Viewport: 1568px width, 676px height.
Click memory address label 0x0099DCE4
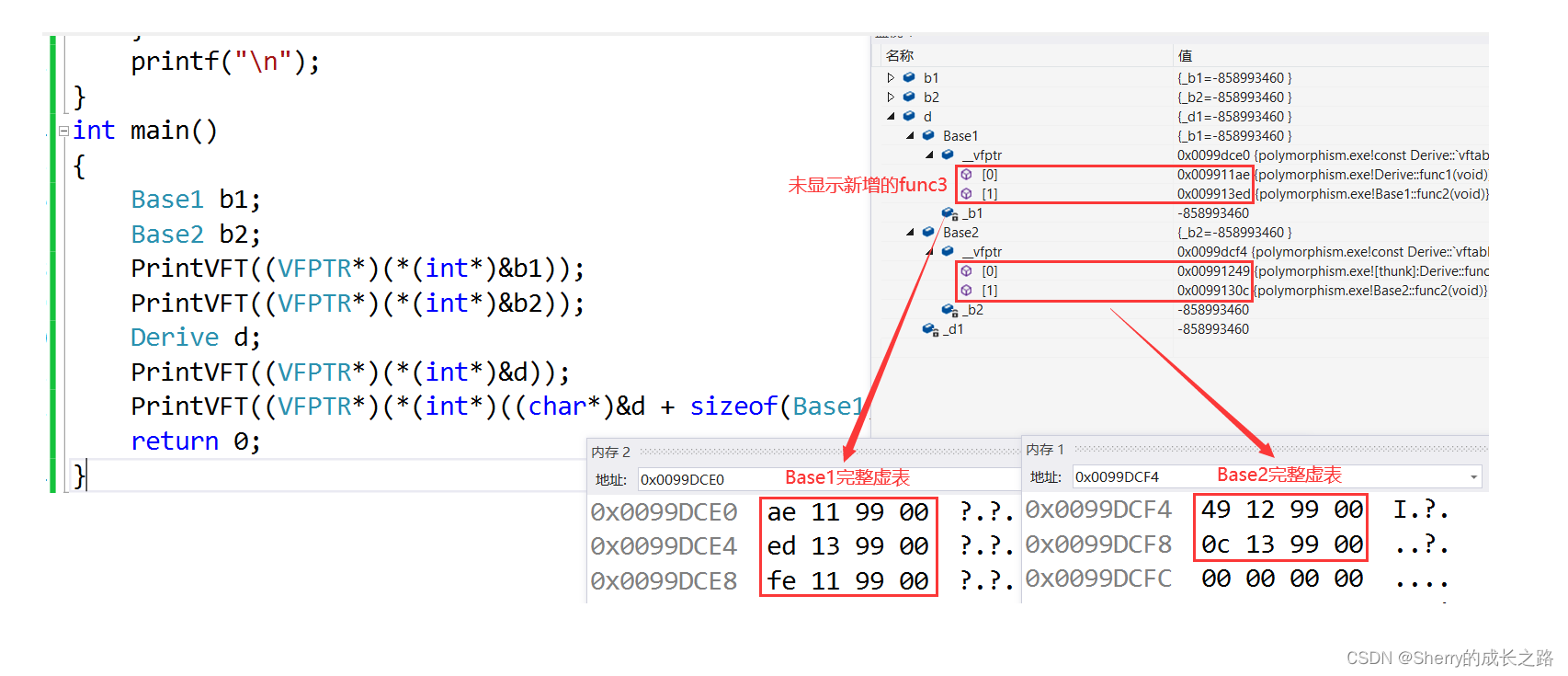click(664, 546)
